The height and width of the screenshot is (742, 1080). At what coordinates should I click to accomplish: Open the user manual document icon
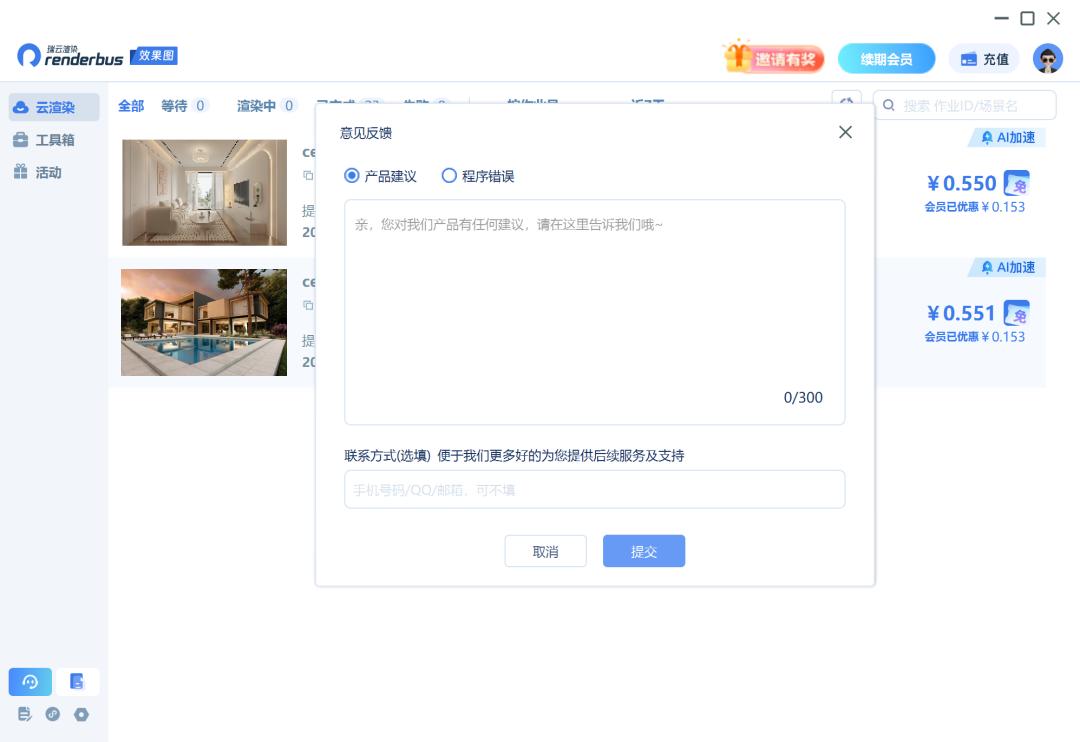77,682
